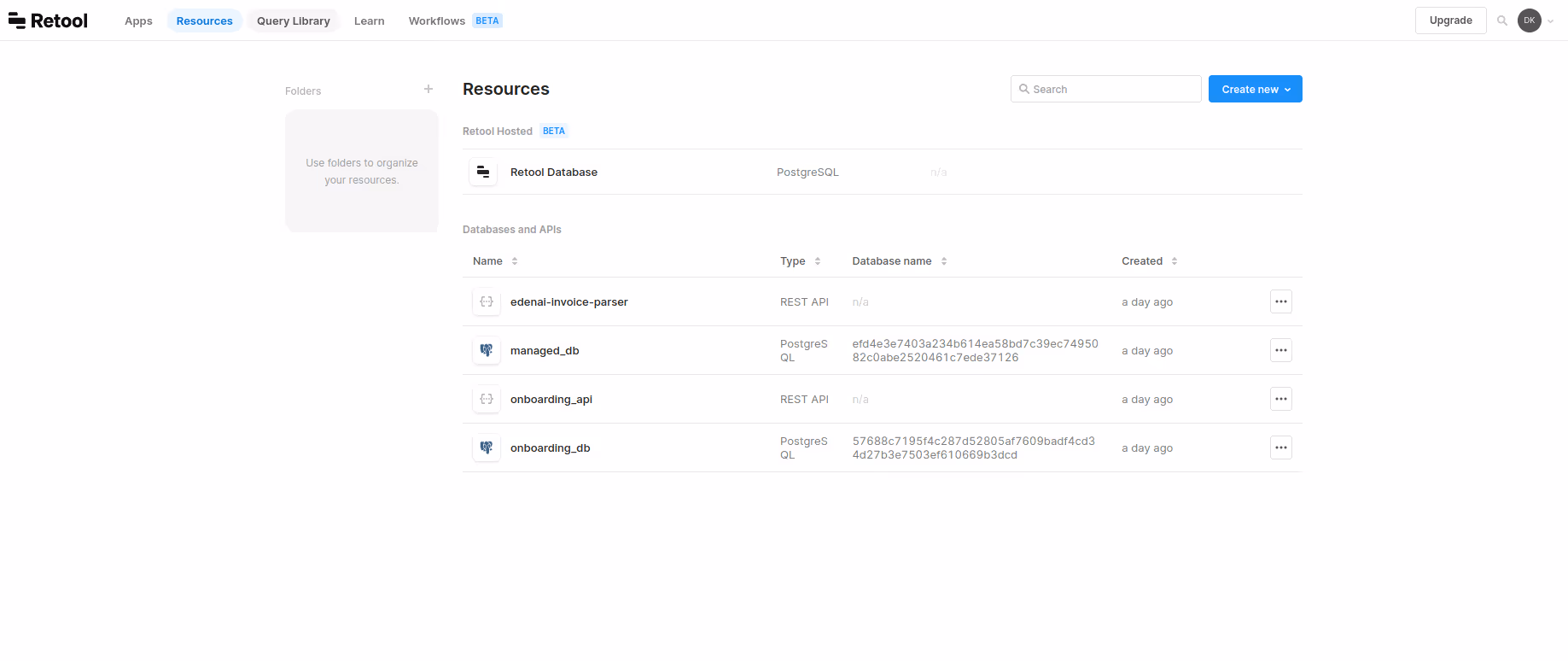Click the Upgrade button
Viewport: 1568px width, 661px height.
[x=1451, y=20]
